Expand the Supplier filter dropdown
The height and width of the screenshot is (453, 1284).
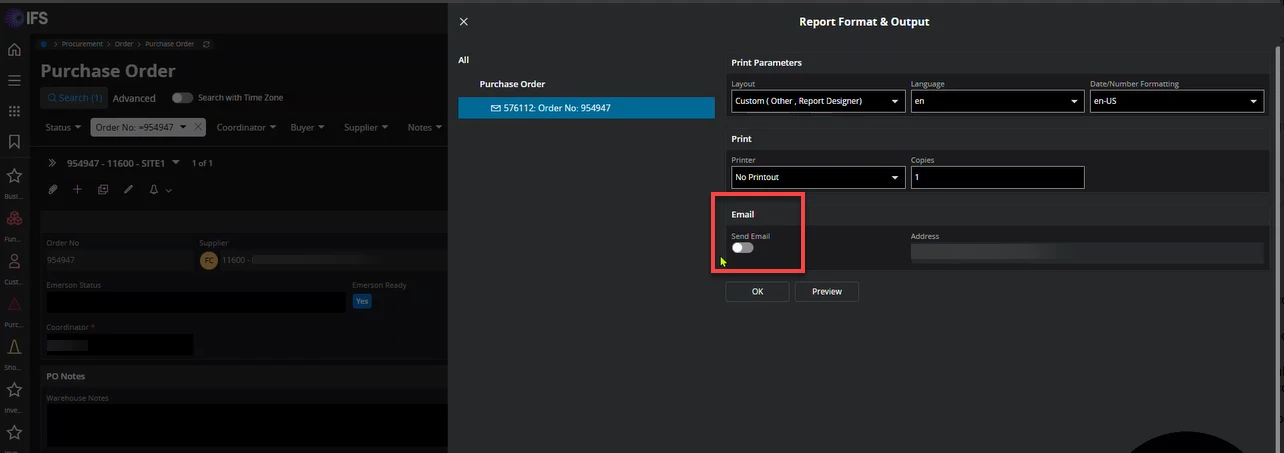coord(366,127)
